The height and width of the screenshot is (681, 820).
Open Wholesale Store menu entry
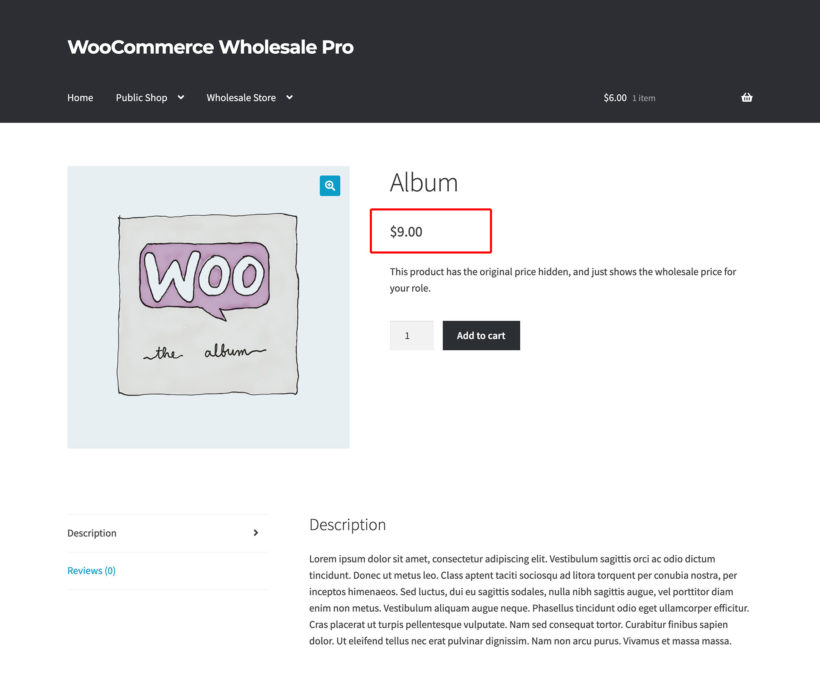241,97
